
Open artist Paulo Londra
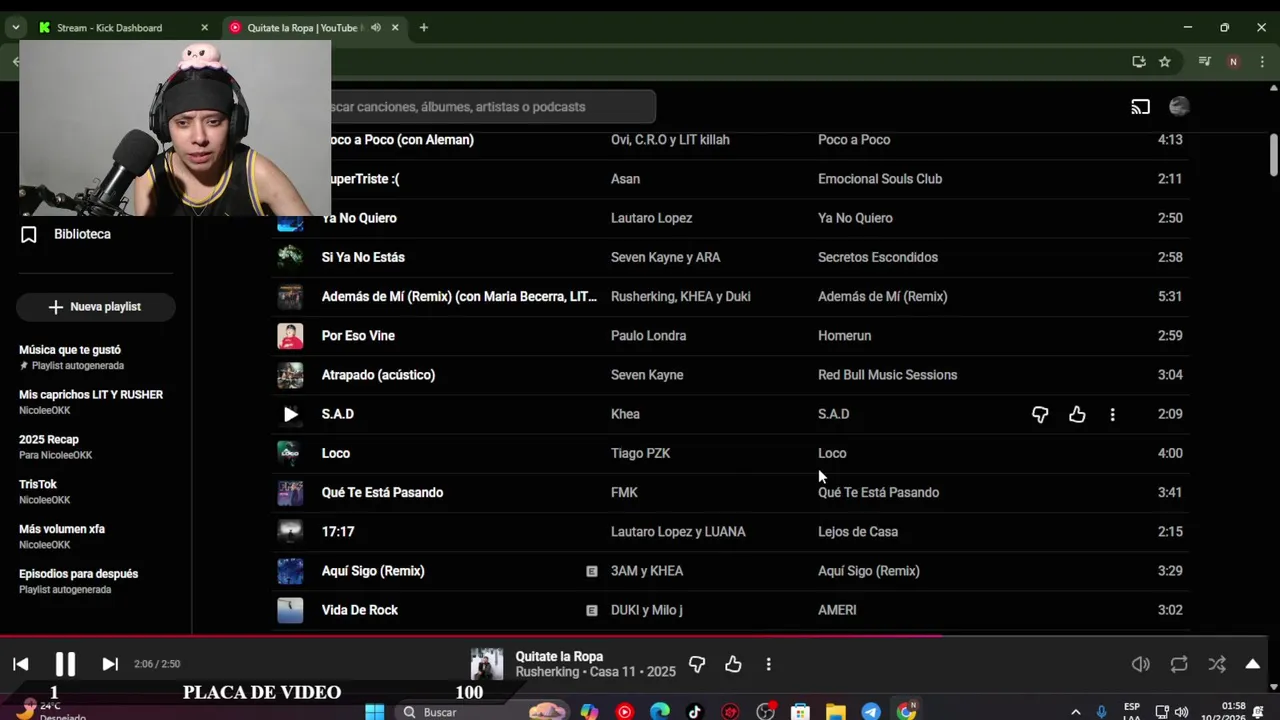click(x=648, y=336)
